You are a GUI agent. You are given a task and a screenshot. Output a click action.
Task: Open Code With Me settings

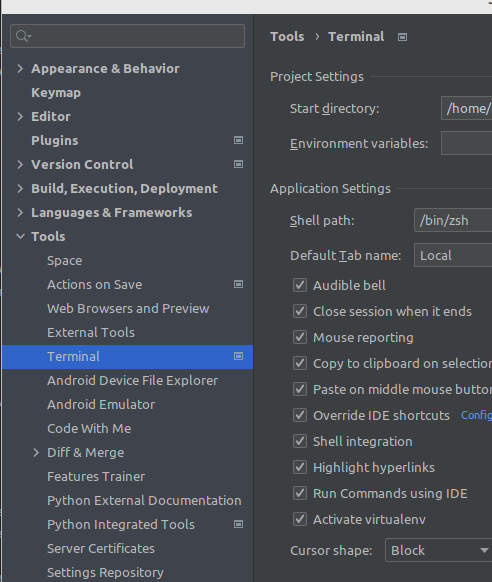point(89,428)
